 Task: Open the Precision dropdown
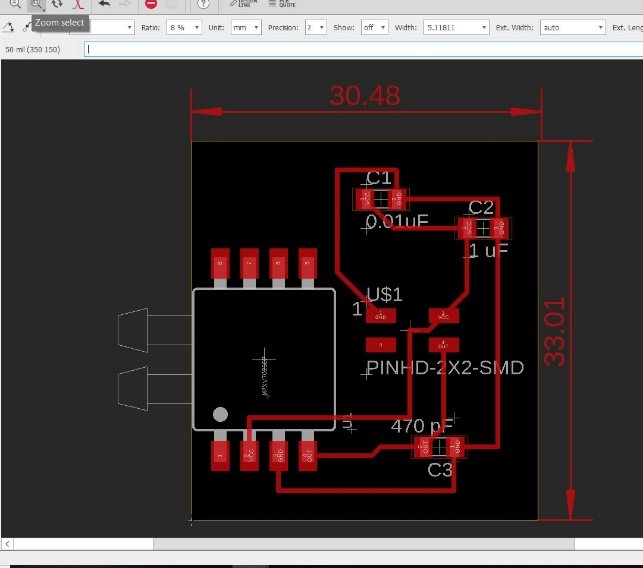(316, 27)
